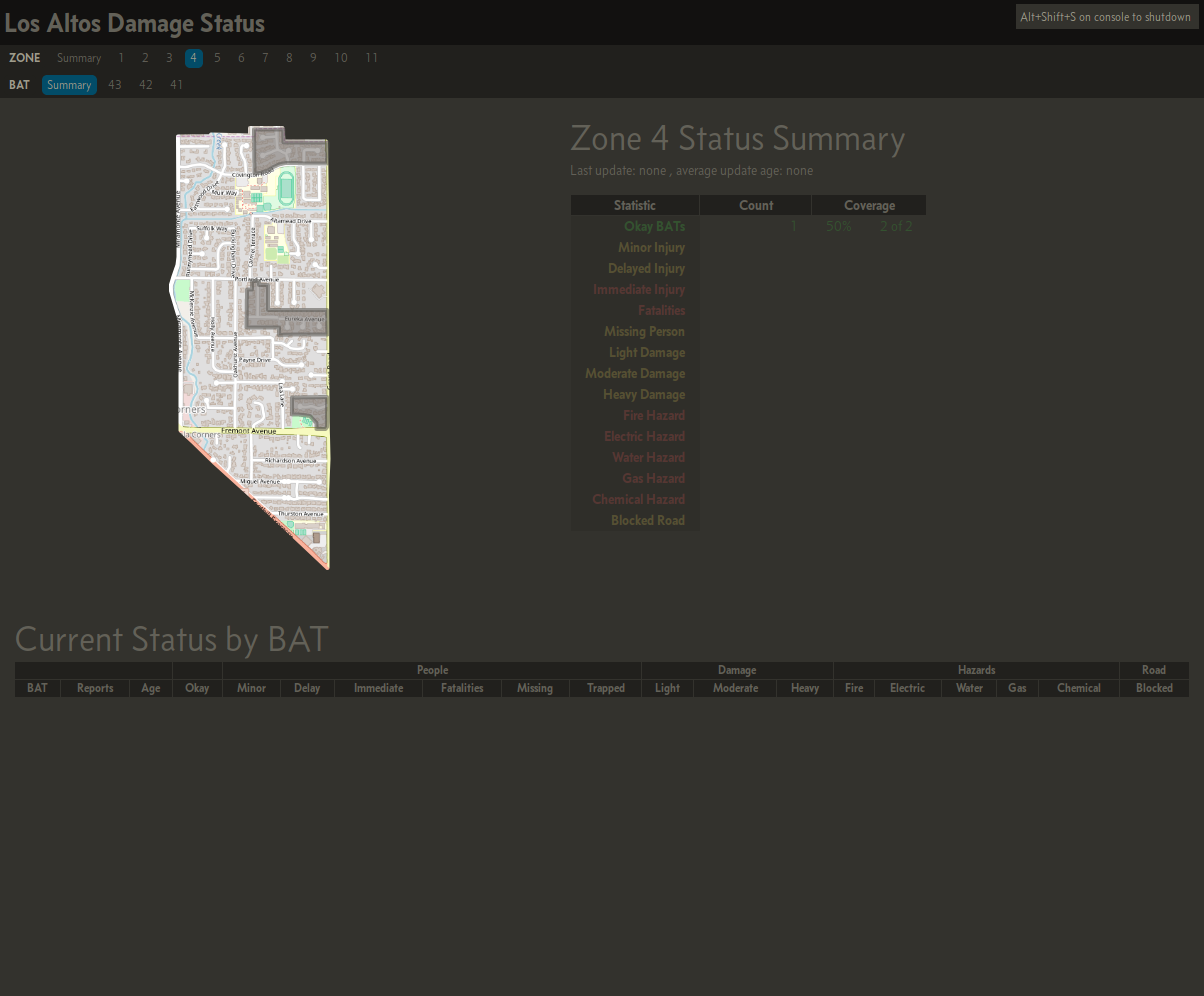Click the Los Altos Damage Status title
Screen dimensions: 1204x996
[x=135, y=23]
